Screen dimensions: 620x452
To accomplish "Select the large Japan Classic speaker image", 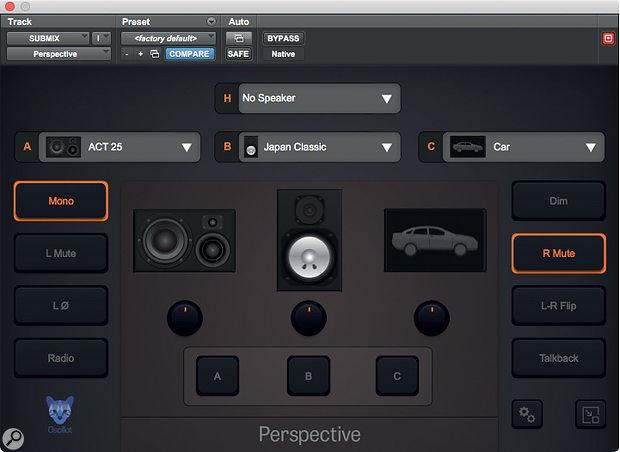I will 309,240.
